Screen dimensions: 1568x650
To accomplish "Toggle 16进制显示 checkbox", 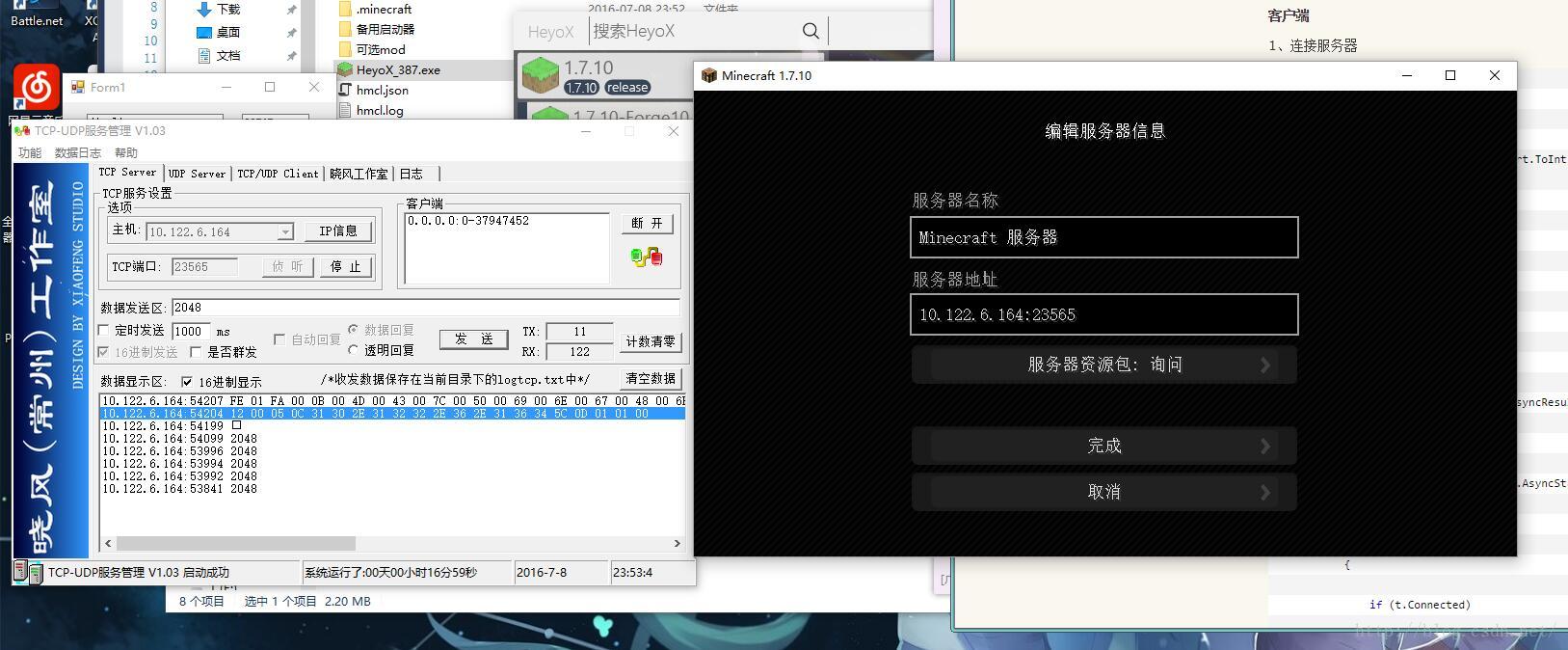I will (x=187, y=382).
